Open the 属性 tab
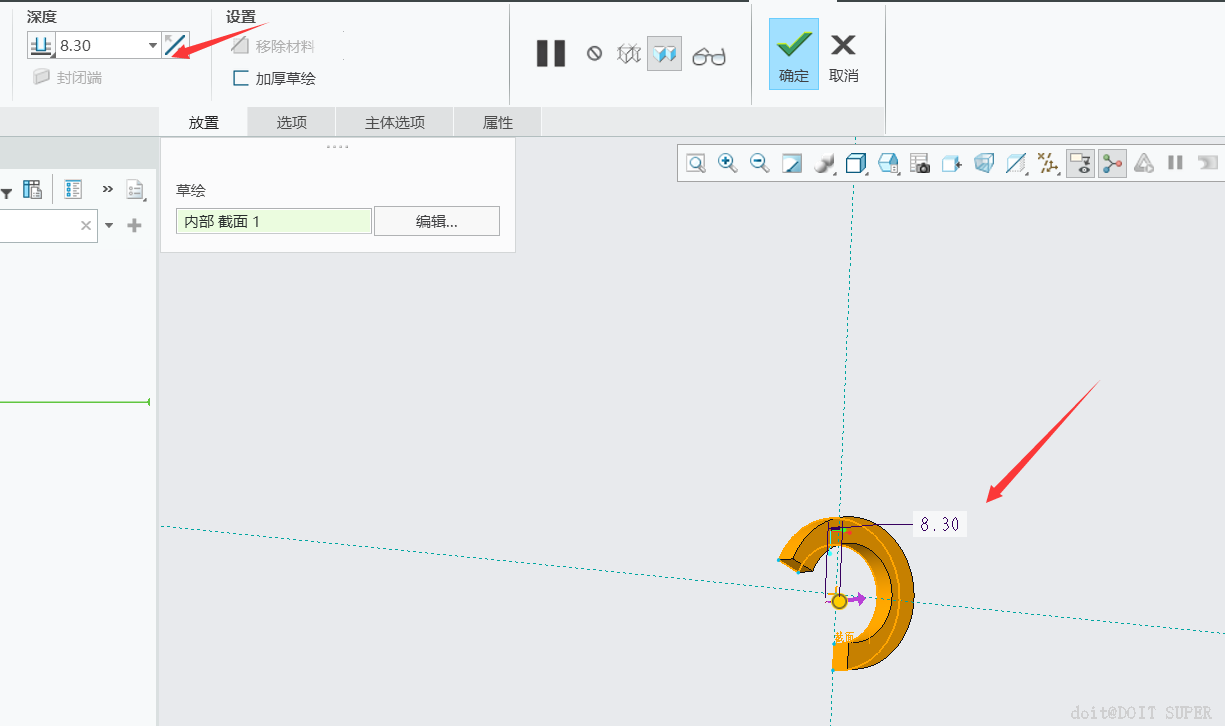 click(x=498, y=122)
